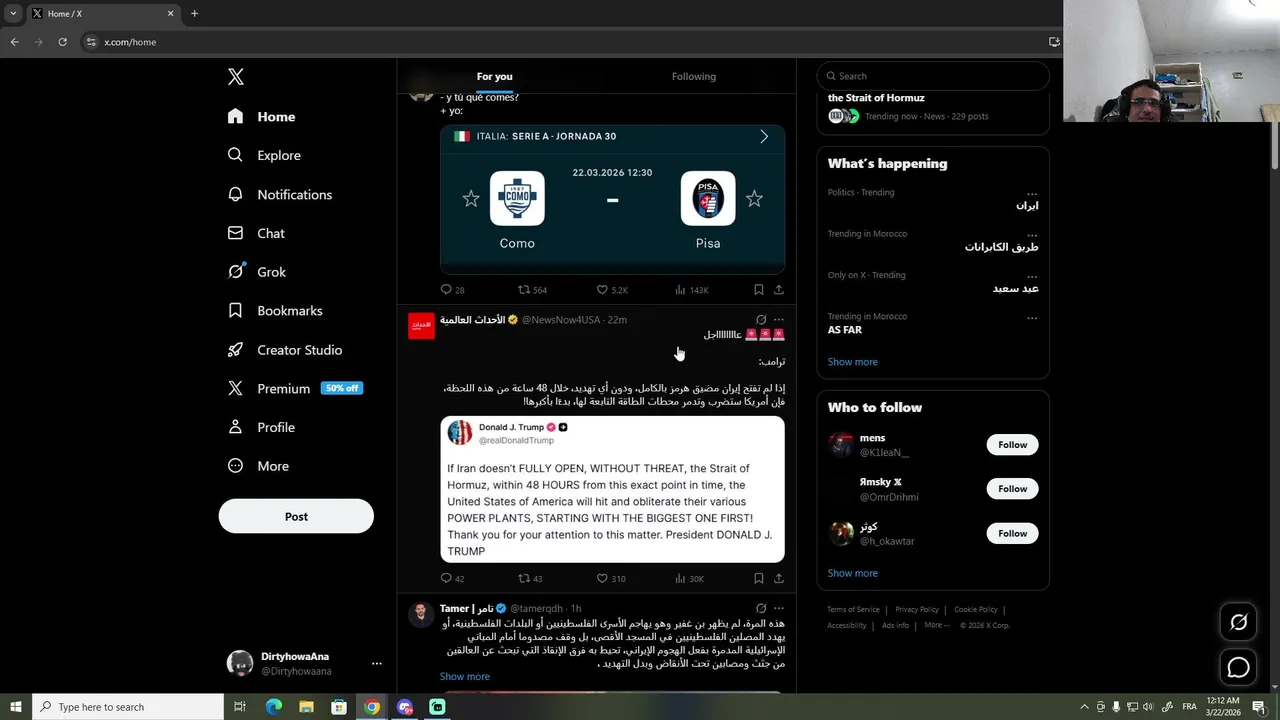Share the NewsNow4USA post

(x=779, y=578)
